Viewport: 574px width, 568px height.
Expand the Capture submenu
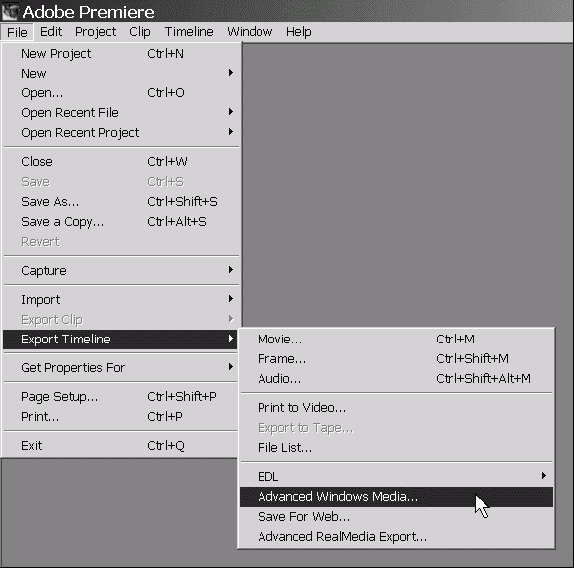[121, 270]
